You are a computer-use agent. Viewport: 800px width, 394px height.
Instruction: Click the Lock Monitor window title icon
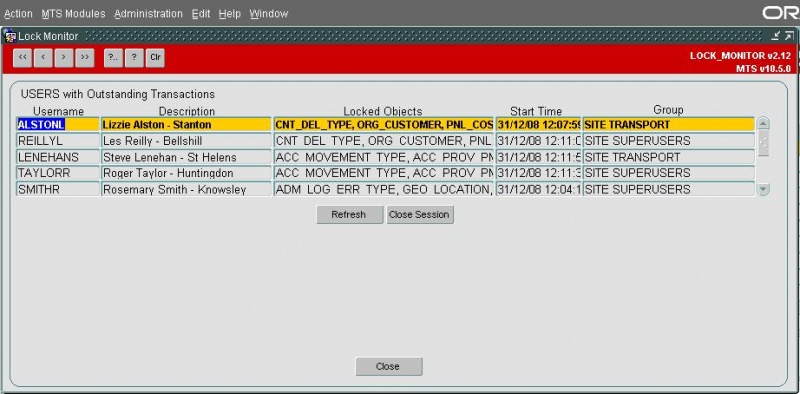(x=10, y=36)
